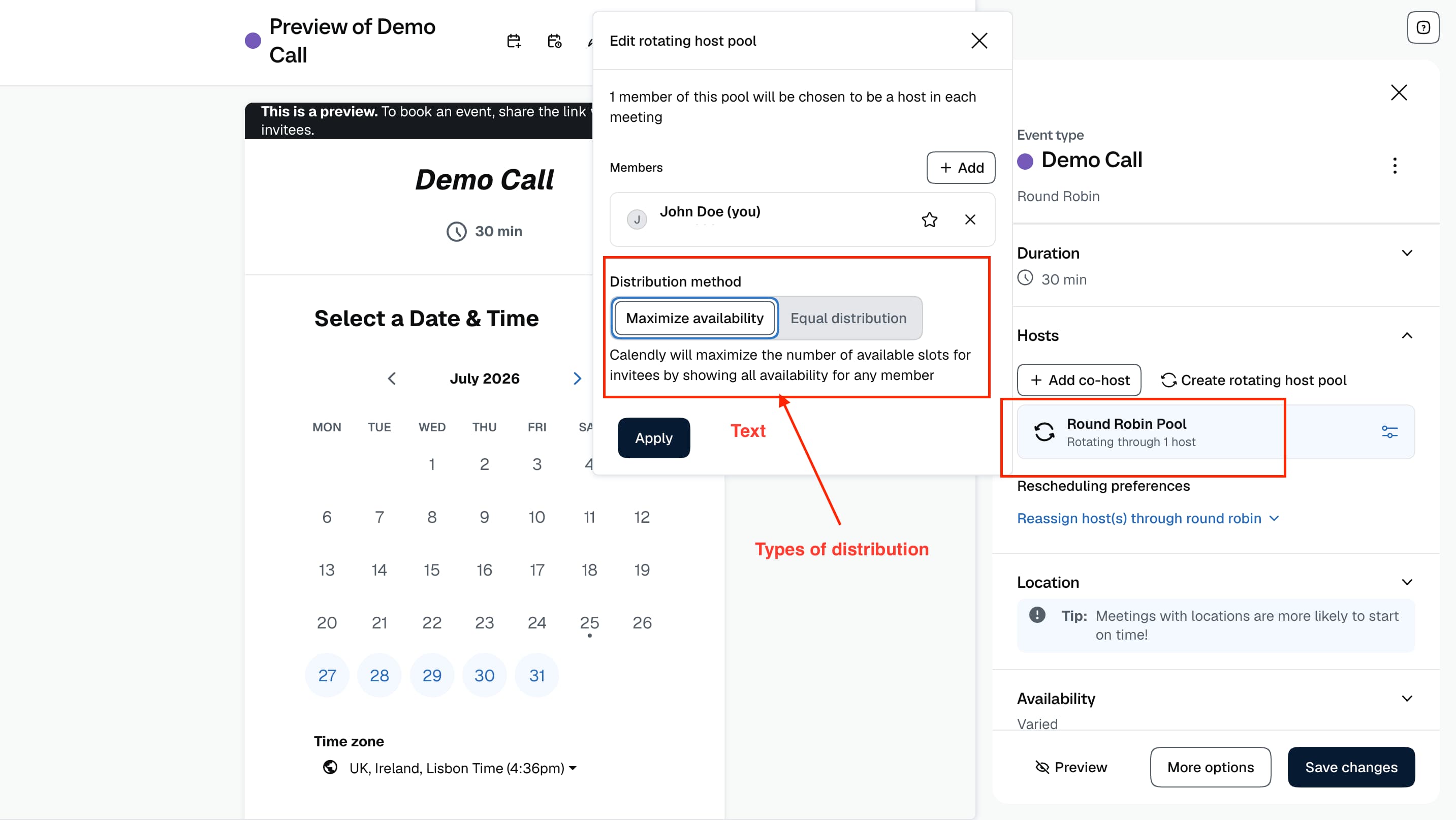
Task: Click the Add member button
Action: pyautogui.click(x=960, y=167)
